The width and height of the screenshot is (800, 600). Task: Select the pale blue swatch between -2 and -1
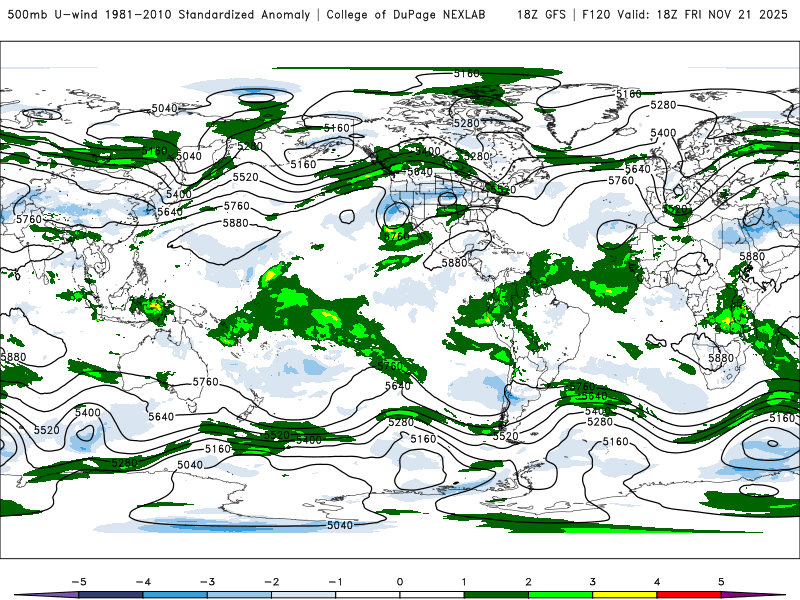(x=304, y=595)
